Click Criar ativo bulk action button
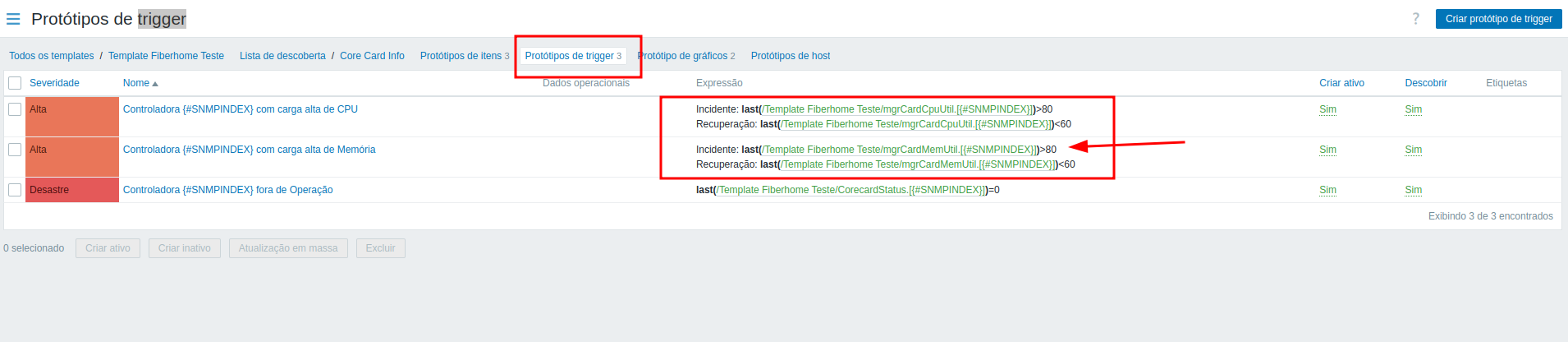Screen dimensions: 1568x342 108,248
